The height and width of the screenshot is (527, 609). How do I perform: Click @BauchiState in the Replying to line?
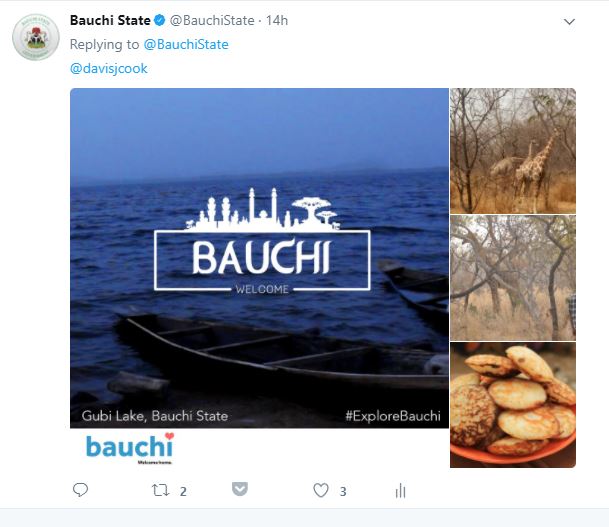coord(186,44)
